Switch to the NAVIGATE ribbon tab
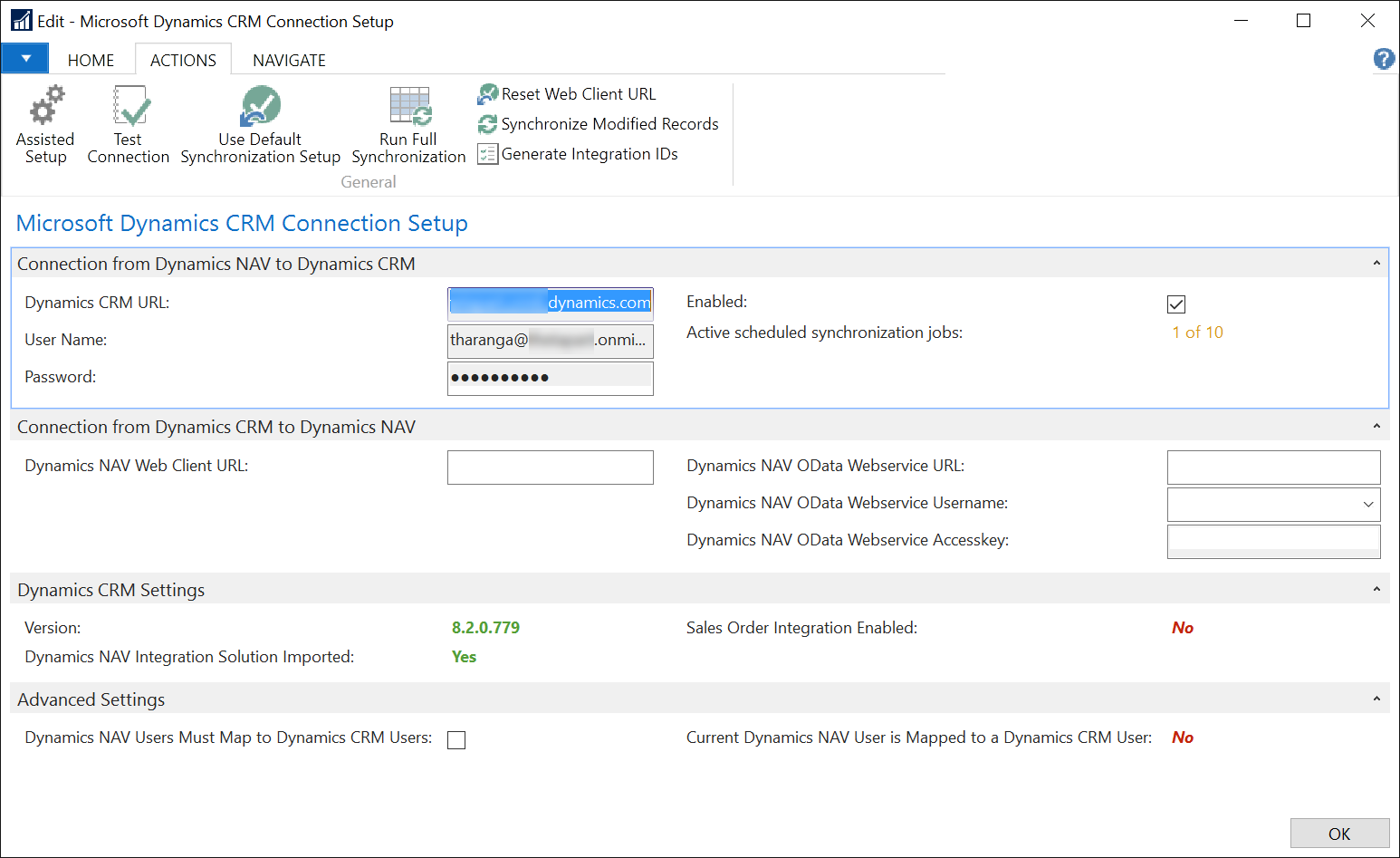 [289, 61]
